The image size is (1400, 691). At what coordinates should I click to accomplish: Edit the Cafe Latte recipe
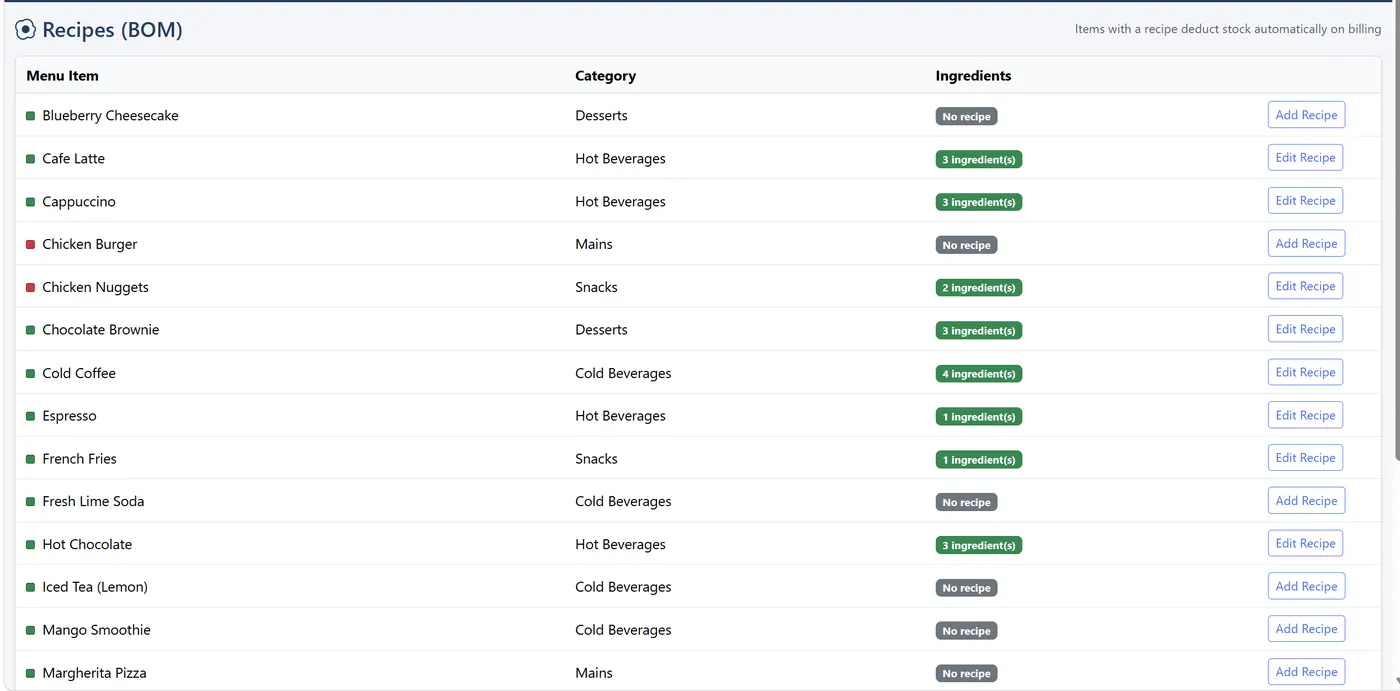tap(1305, 158)
